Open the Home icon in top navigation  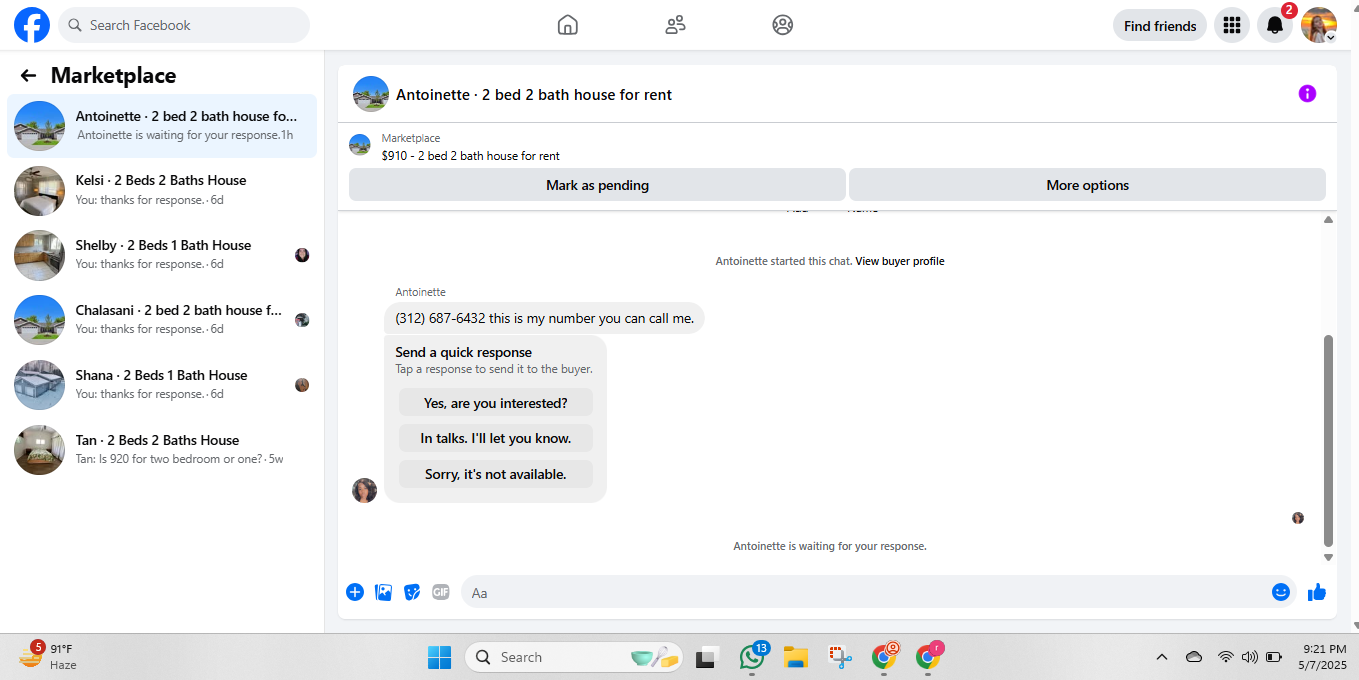[x=567, y=25]
